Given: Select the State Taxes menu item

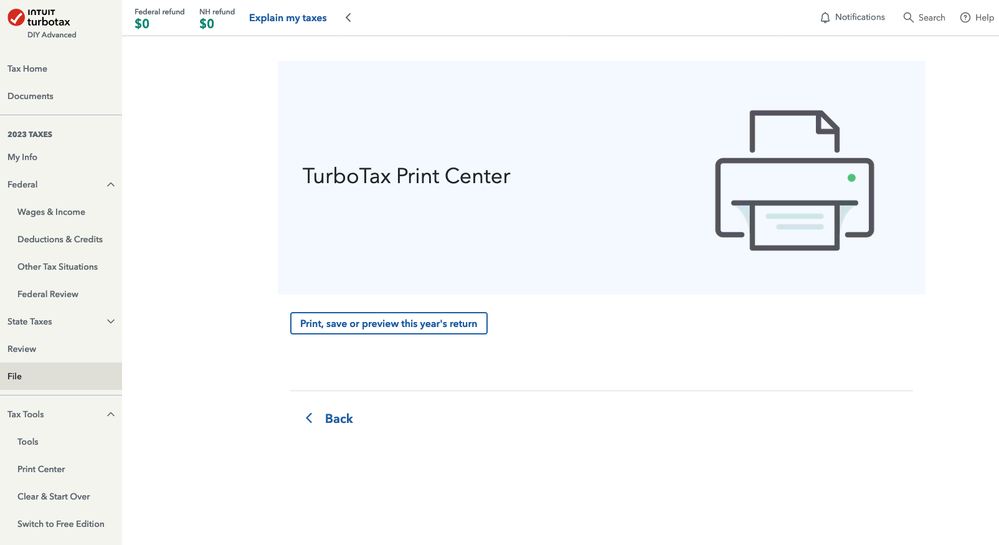Looking at the screenshot, I should (x=30, y=322).
